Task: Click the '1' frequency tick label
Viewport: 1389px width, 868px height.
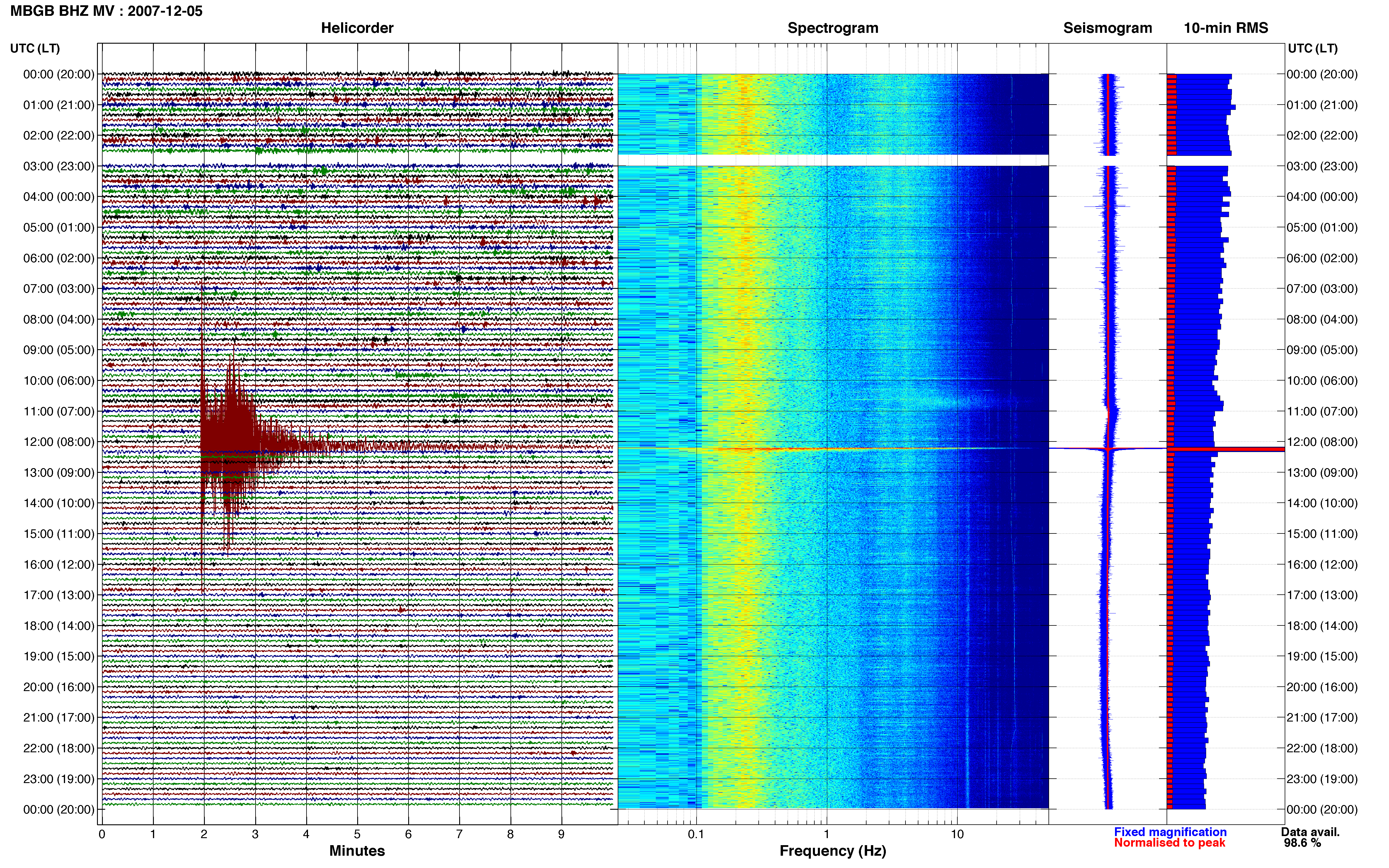Action: click(x=826, y=834)
